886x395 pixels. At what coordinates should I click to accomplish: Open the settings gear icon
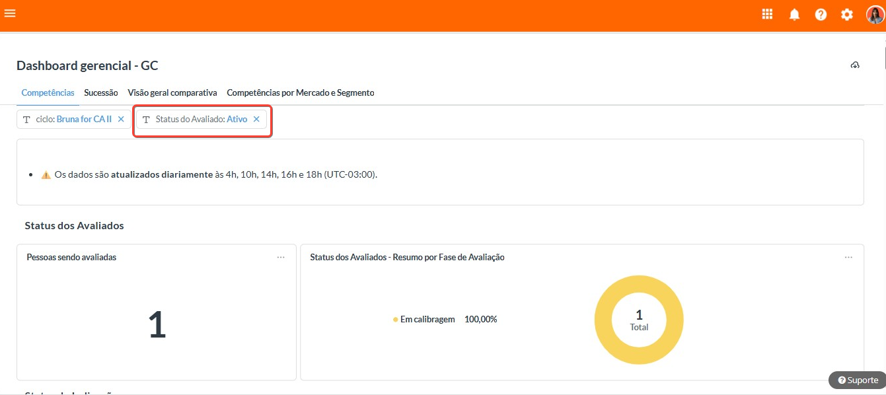point(846,15)
